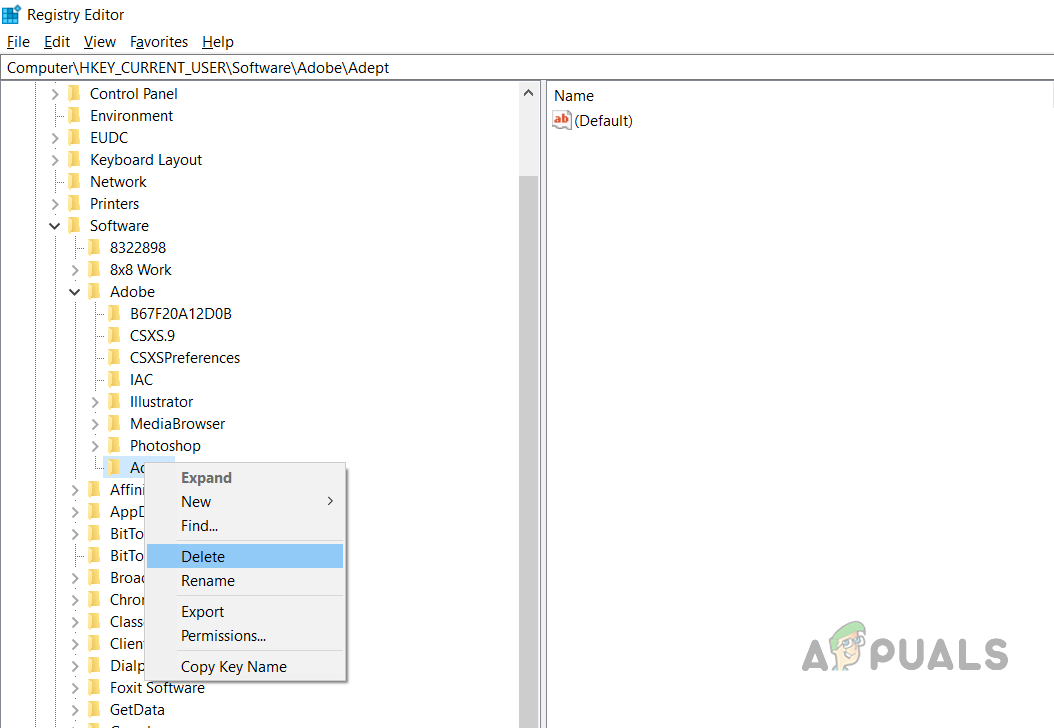Screen dimensions: 1054x728
Task: Open the Edit menu
Action: pos(57,42)
